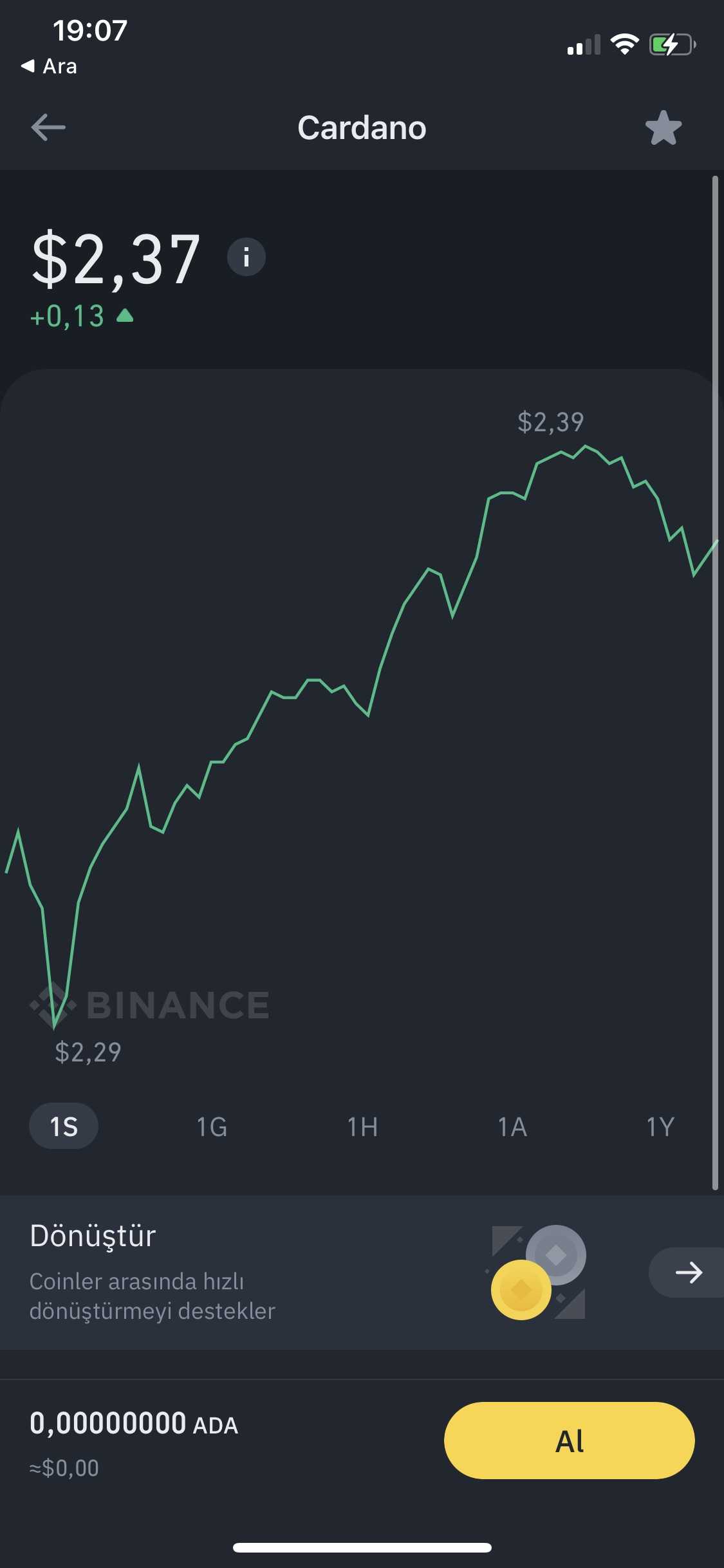Image resolution: width=724 pixels, height=1568 pixels.
Task: Open Dönüştür with the arrow button
Action: coord(687,1273)
